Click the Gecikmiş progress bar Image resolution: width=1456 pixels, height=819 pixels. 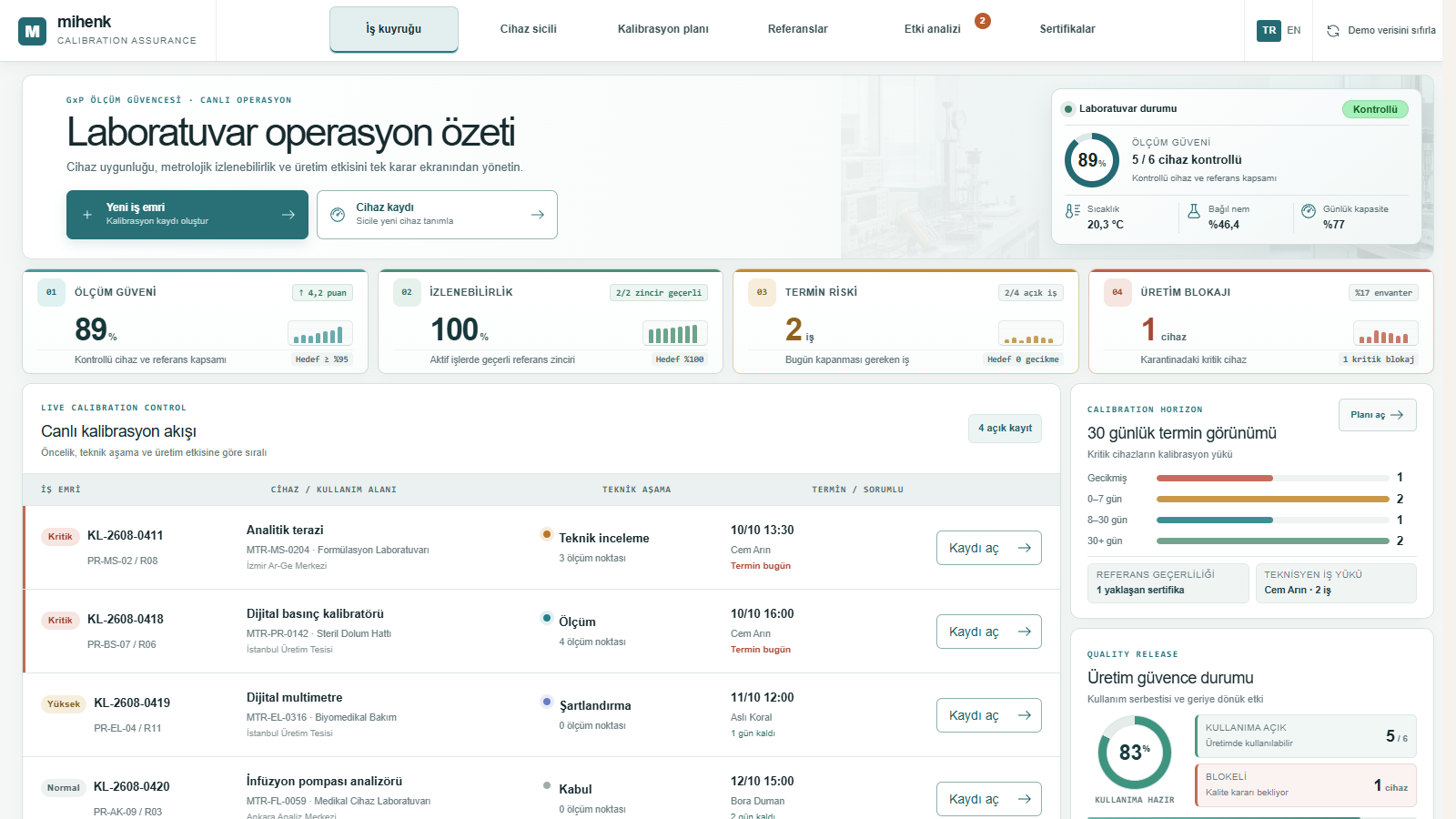1273,478
